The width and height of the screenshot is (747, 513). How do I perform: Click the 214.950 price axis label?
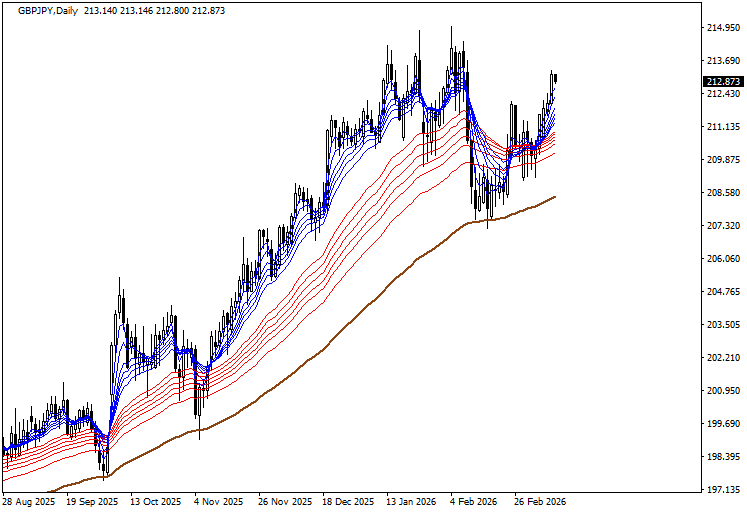coord(722,28)
